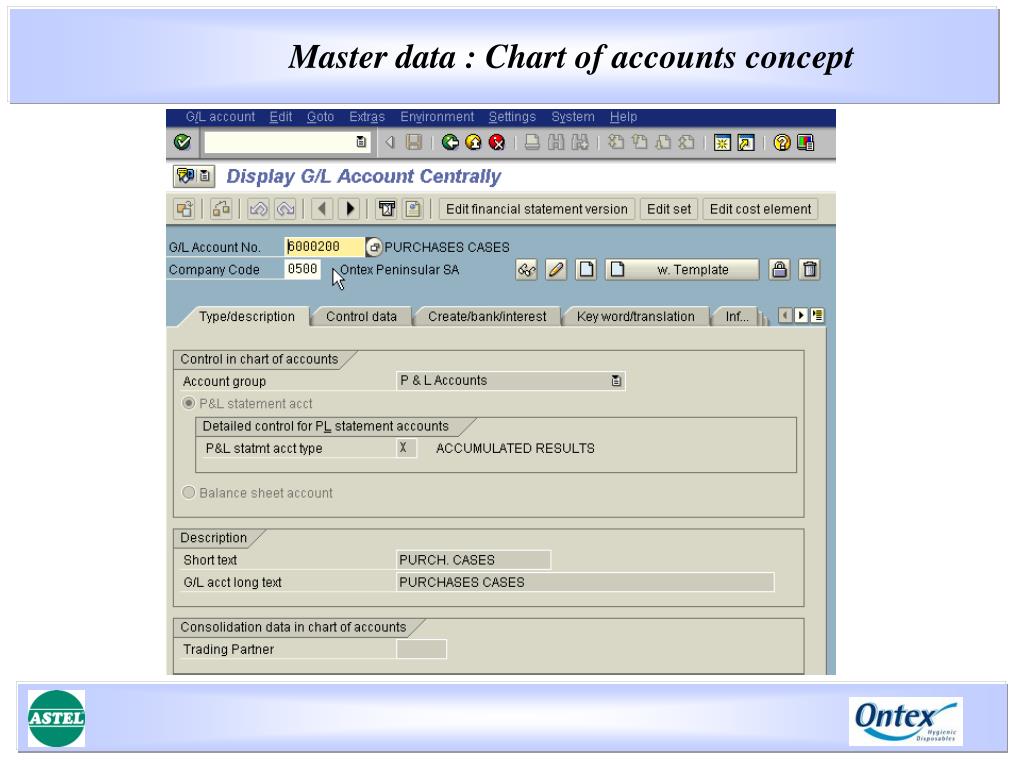Click the Last page icon

pyautogui.click(x=686, y=142)
